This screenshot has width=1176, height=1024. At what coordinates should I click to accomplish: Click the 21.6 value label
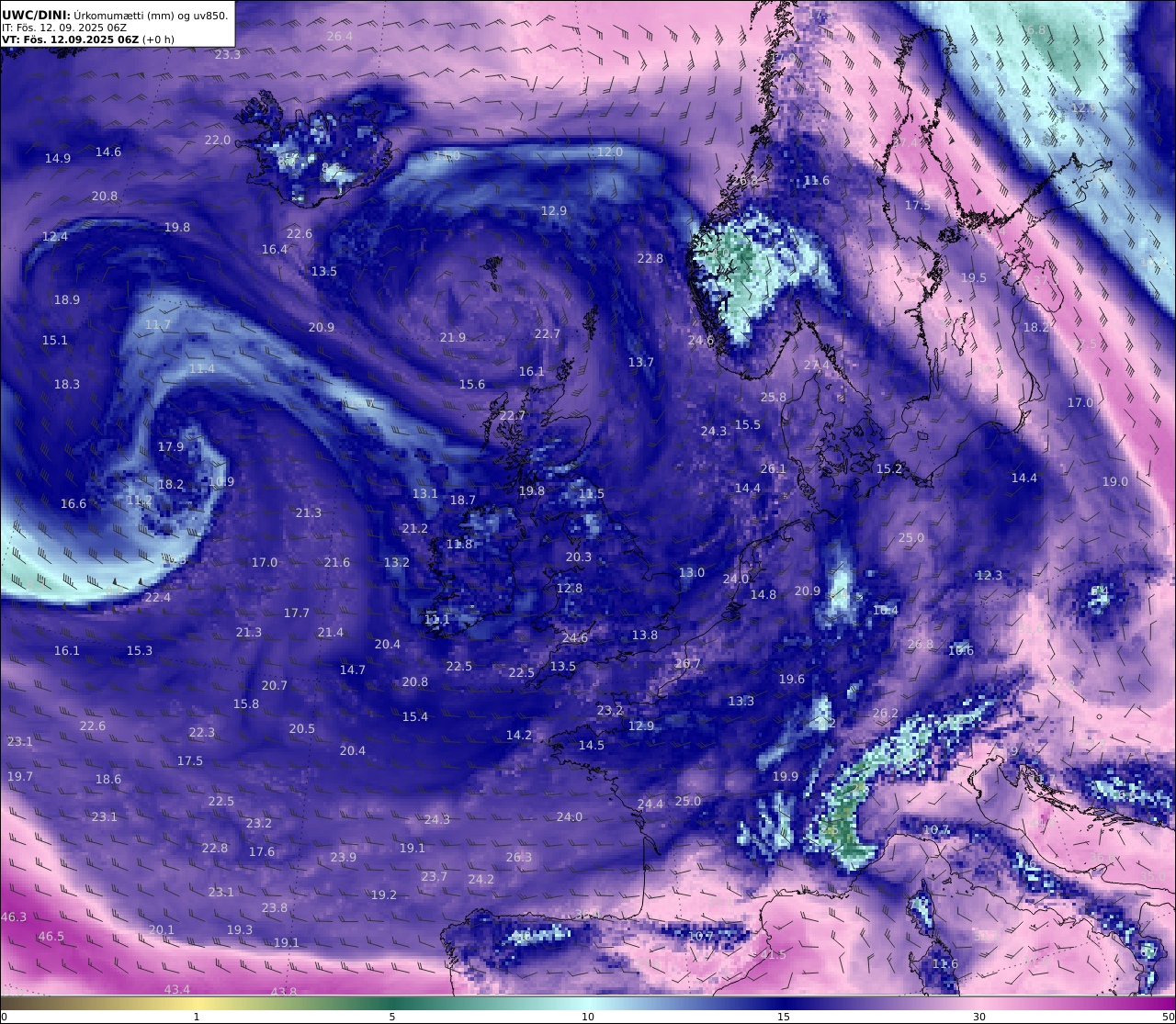point(337,562)
